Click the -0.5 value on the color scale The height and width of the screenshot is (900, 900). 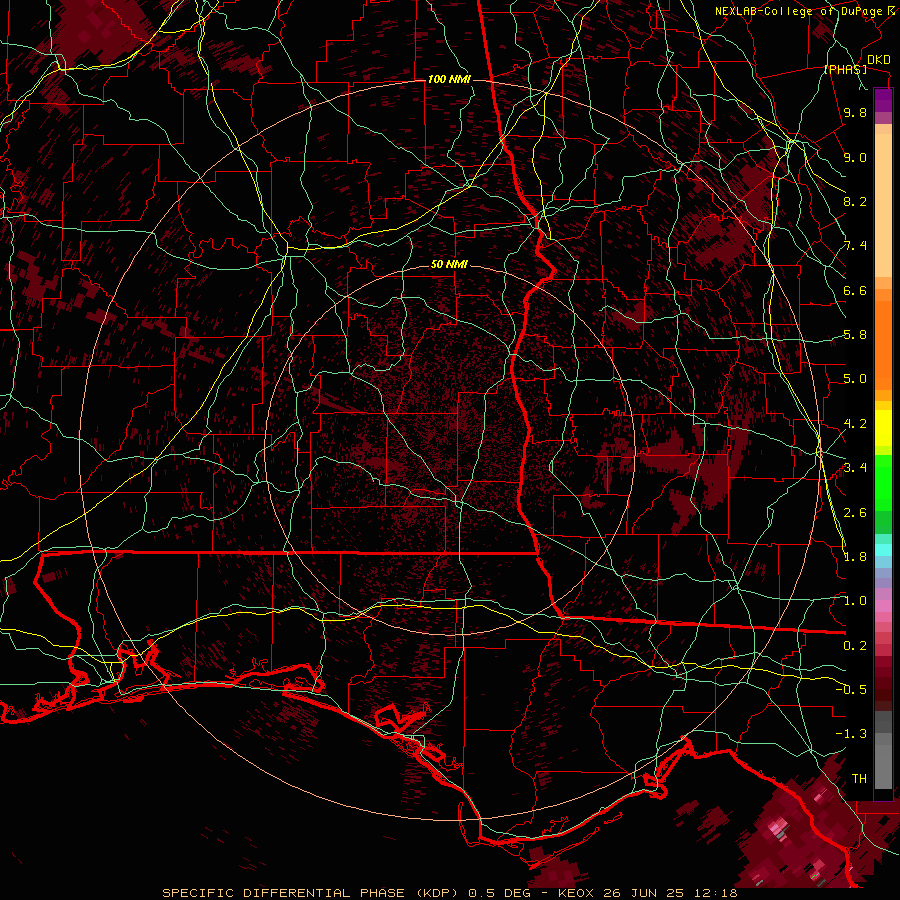(851, 690)
